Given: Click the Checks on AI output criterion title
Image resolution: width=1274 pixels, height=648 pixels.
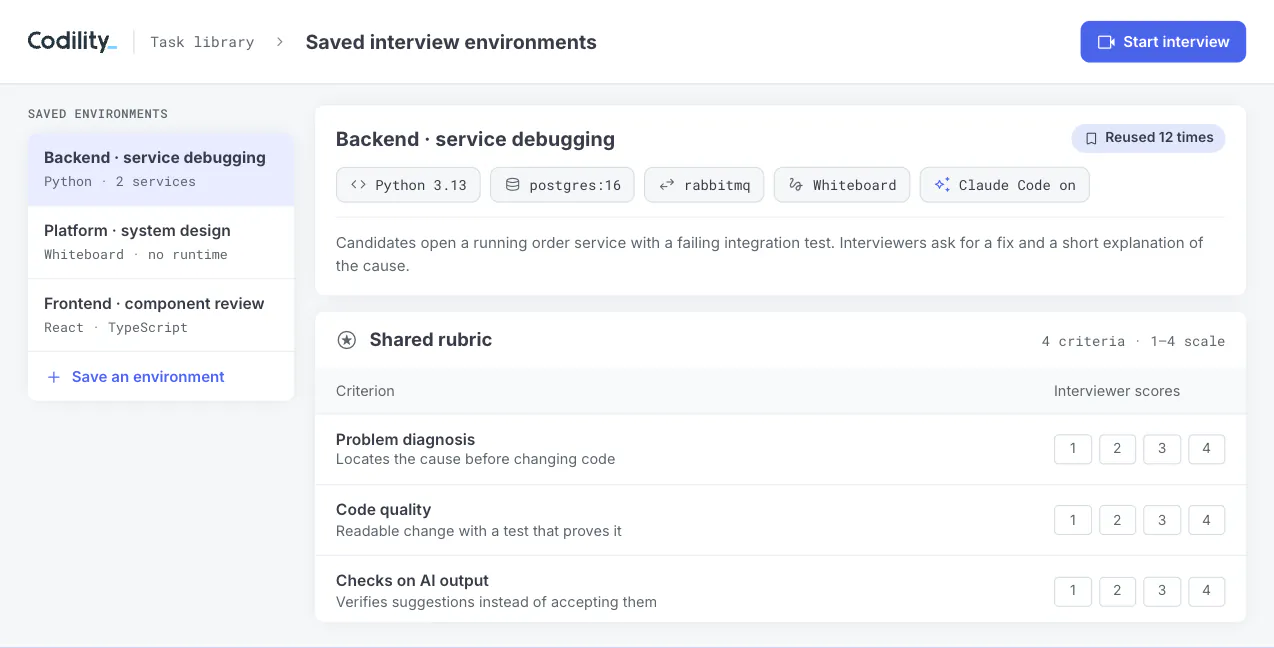Looking at the screenshot, I should point(412,581).
